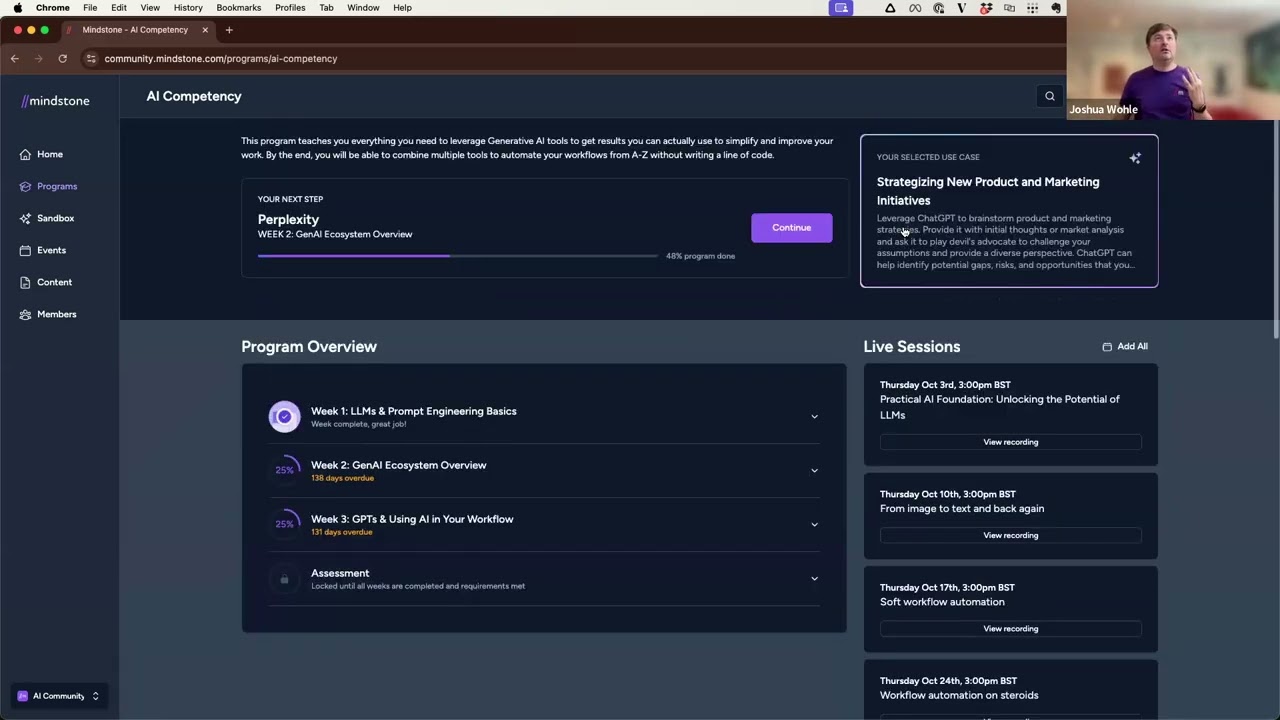This screenshot has height=720, width=1280.
Task: Open the History menu
Action: [188, 7]
